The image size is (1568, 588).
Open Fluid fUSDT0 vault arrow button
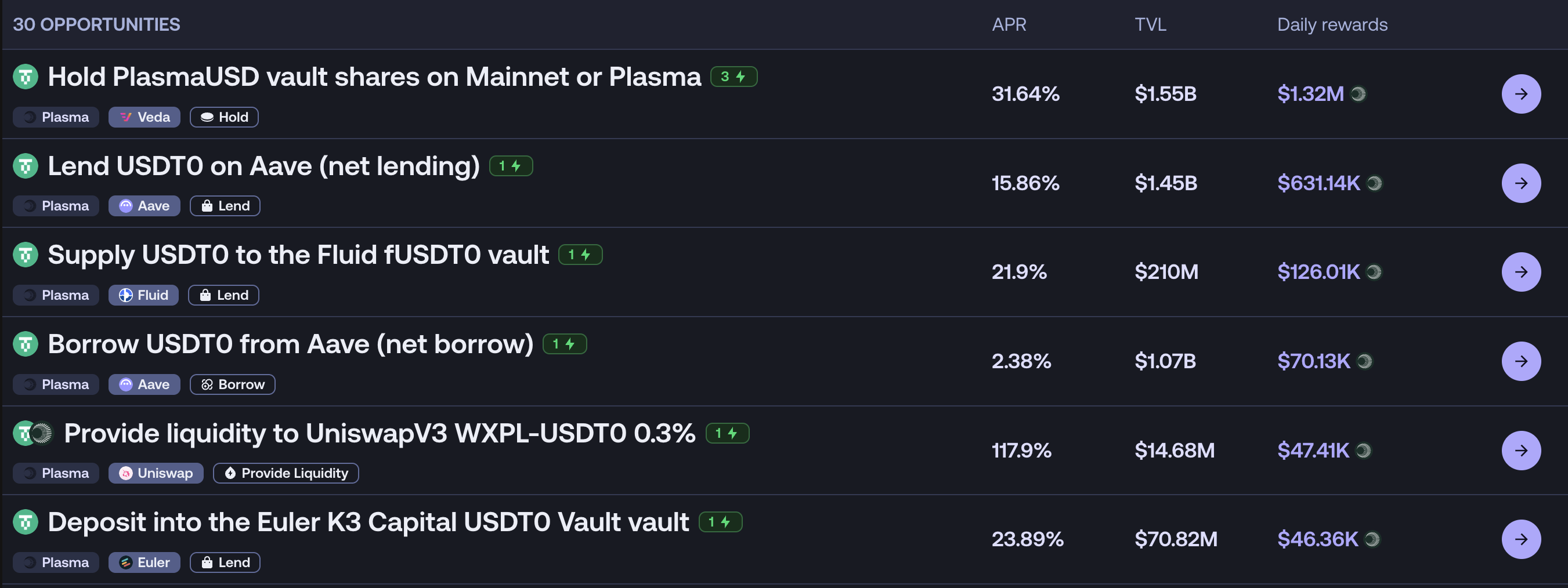[x=1520, y=272]
